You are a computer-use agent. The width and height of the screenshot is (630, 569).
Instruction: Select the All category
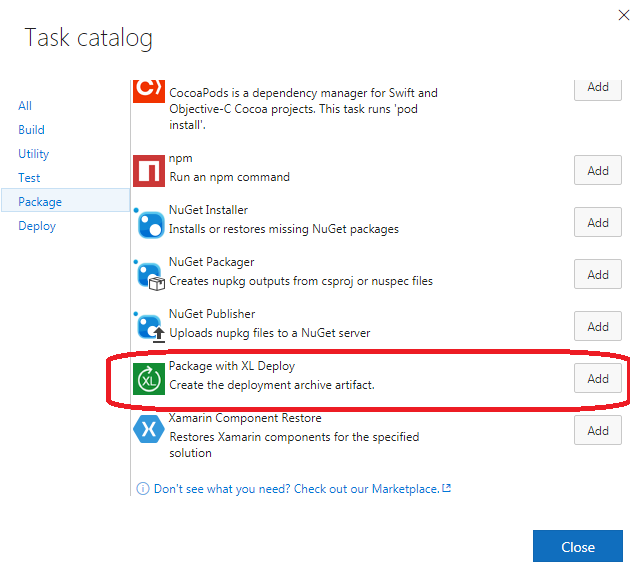25,106
